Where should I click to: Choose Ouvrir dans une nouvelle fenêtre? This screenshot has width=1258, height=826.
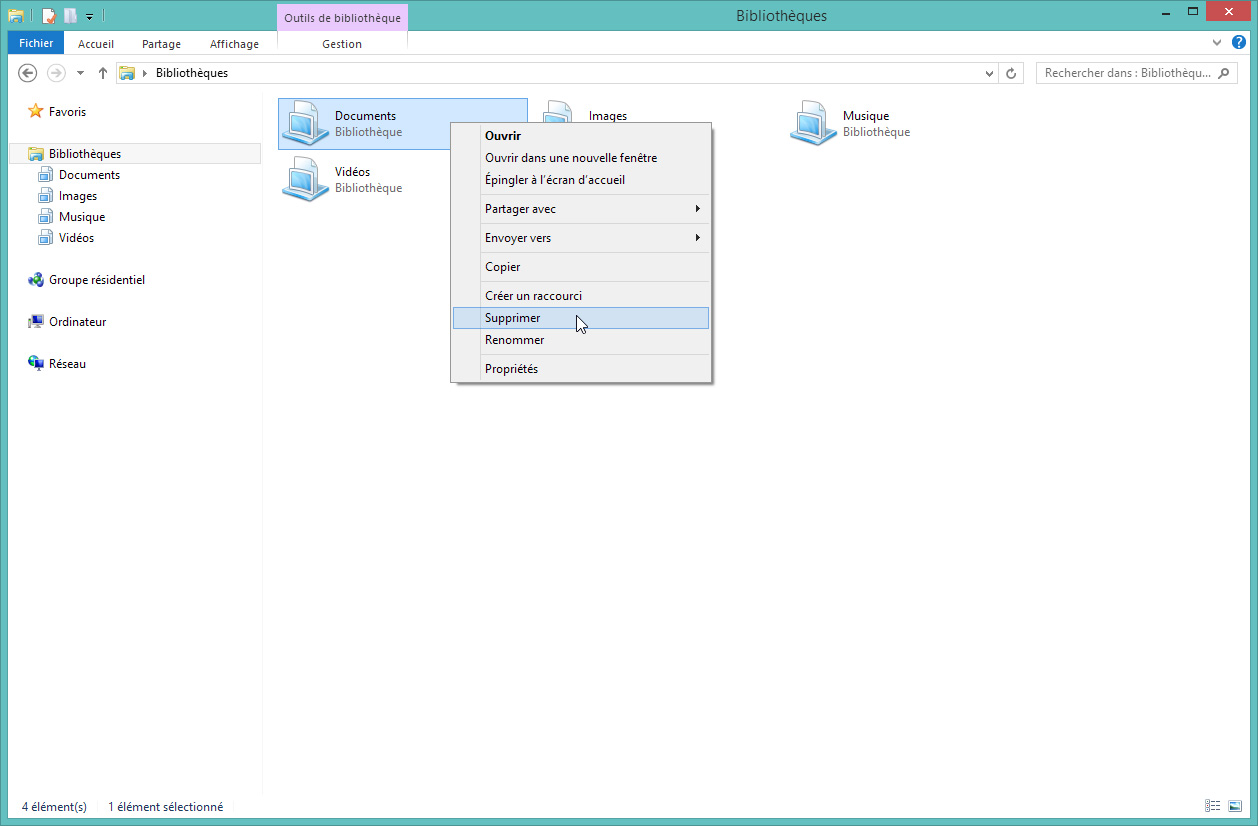[x=580, y=158]
